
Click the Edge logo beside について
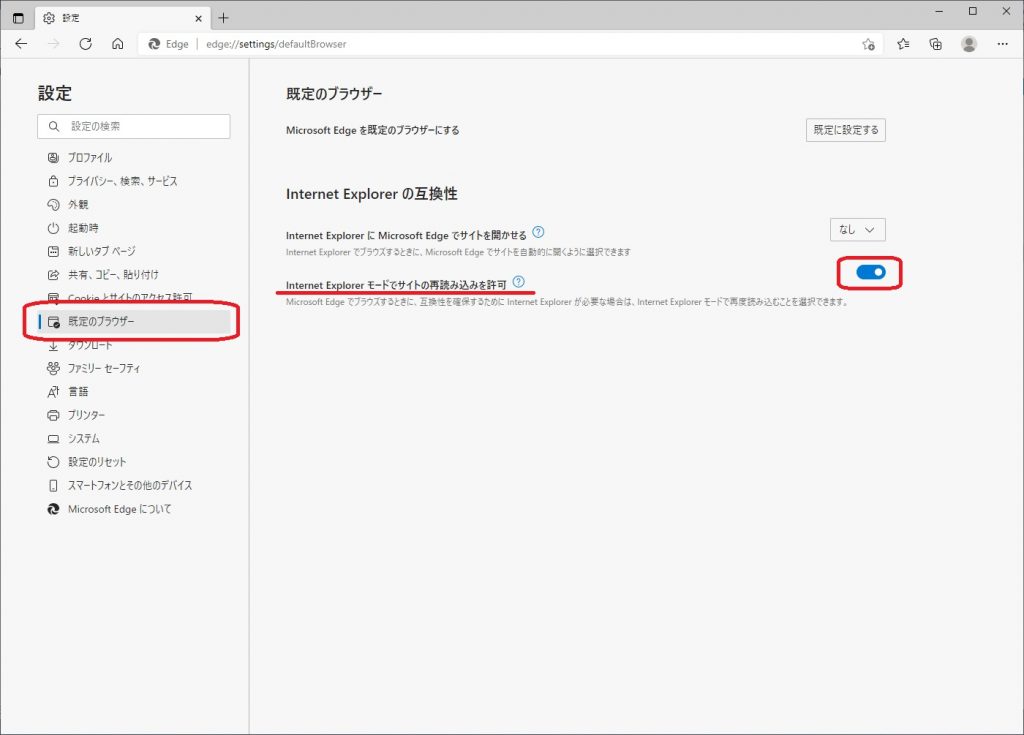click(x=54, y=509)
